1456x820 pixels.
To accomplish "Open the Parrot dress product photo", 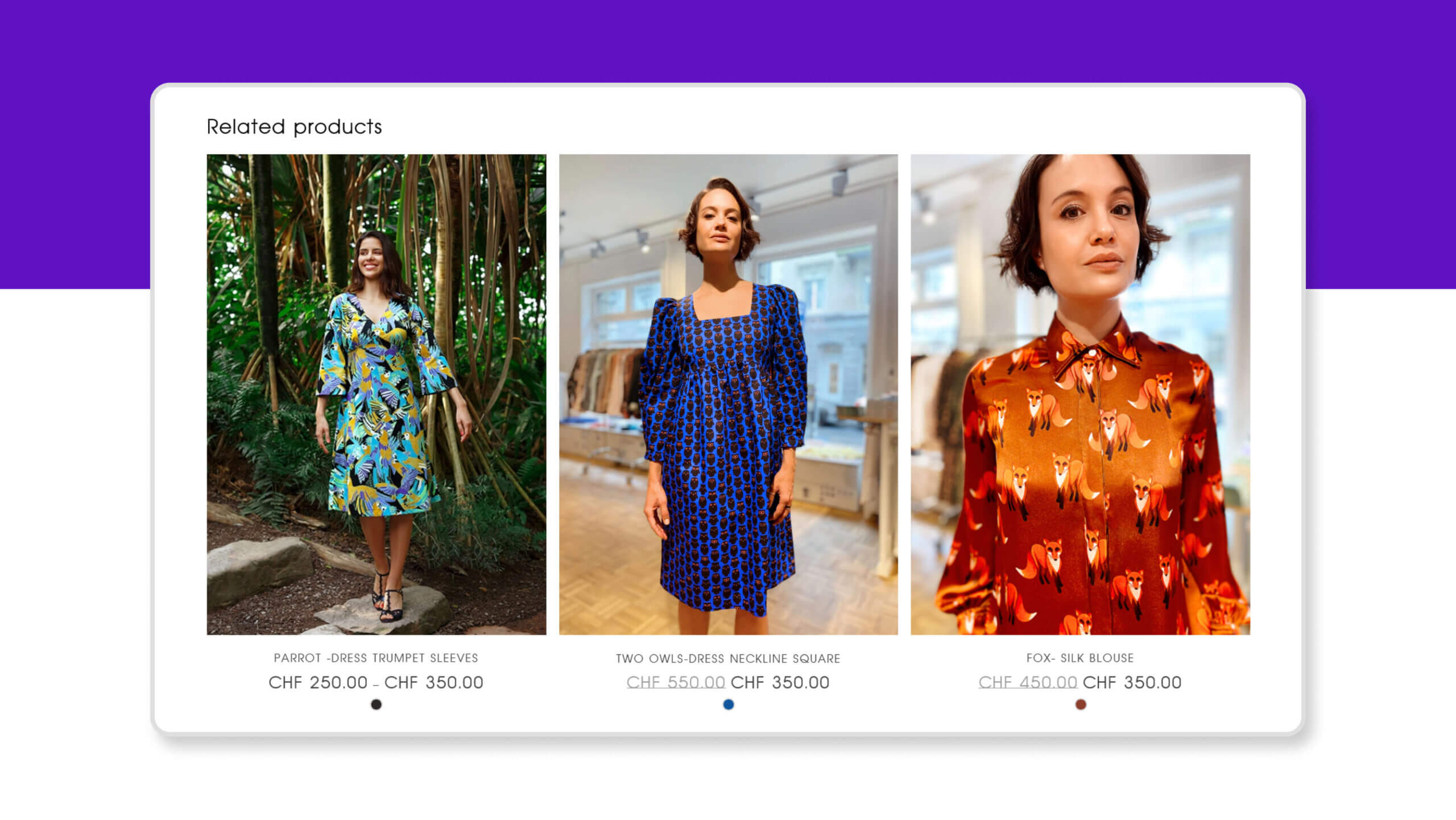I will coord(376,394).
